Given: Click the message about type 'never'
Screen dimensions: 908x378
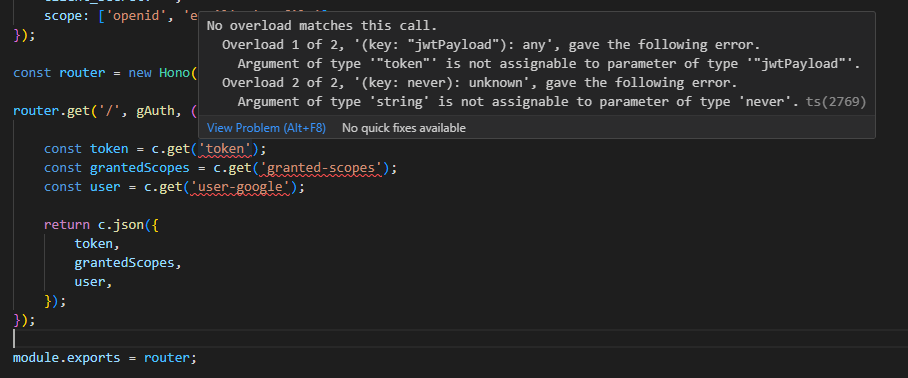Looking at the screenshot, I should click(519, 102).
